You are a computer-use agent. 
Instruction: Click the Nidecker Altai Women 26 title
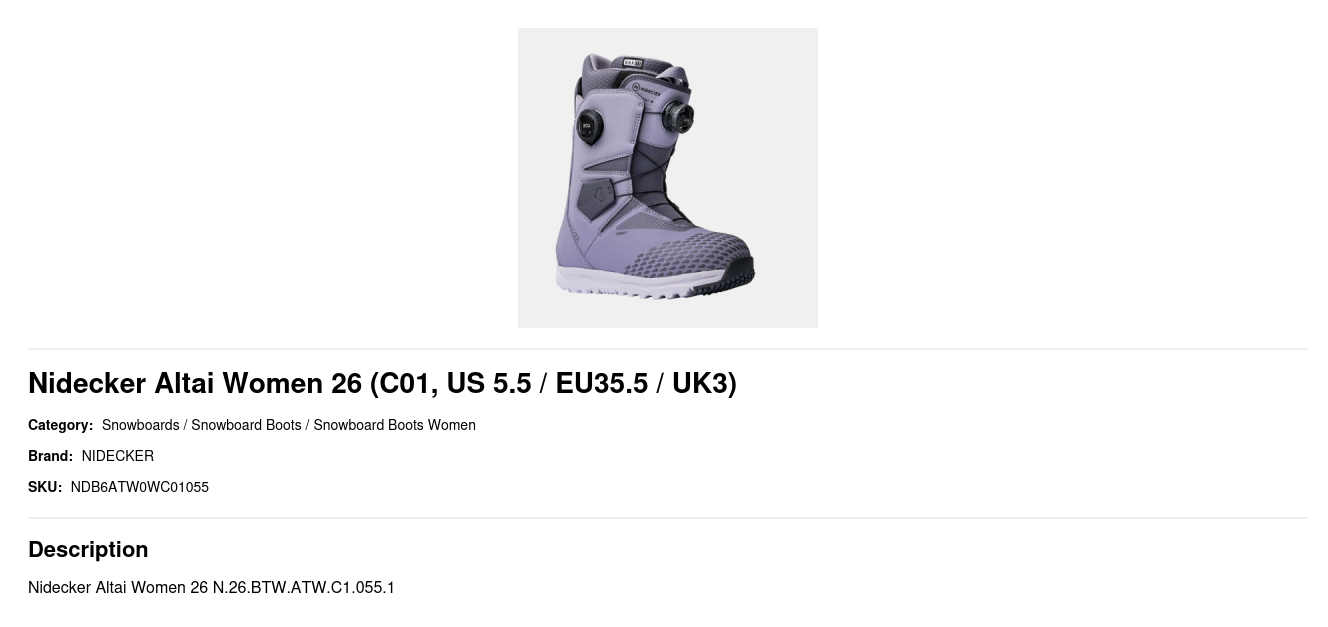pyautogui.click(x=382, y=383)
